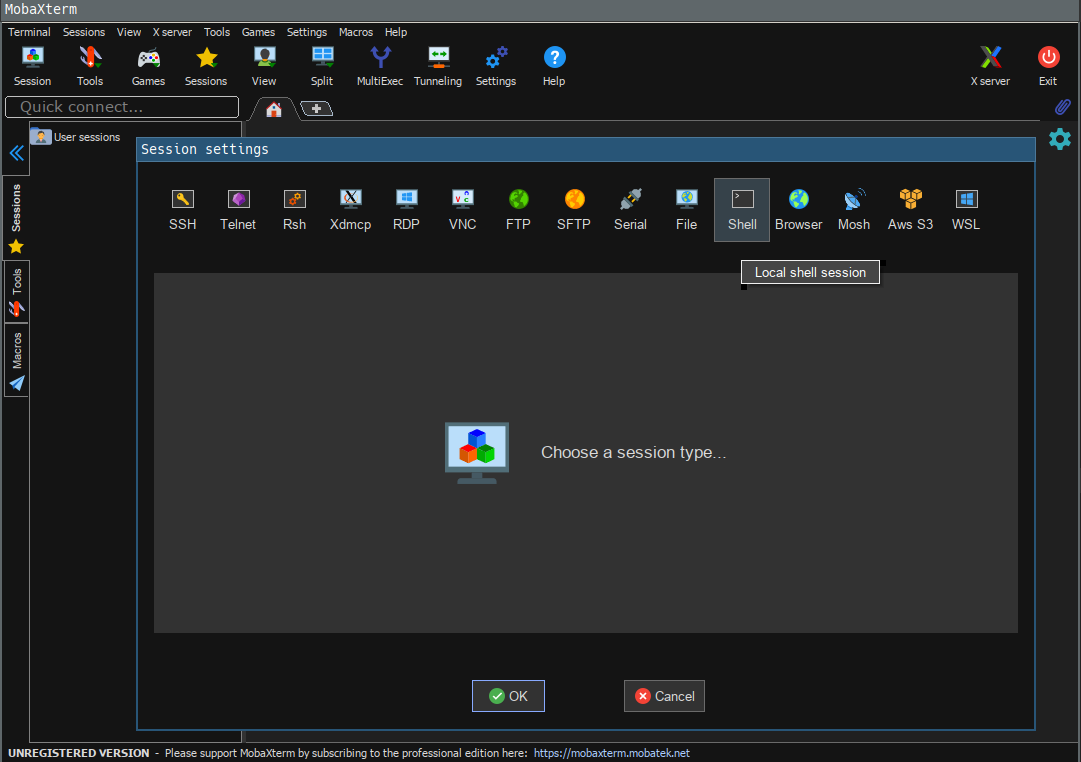Open the Games menu in menu bar
This screenshot has width=1081, height=762.
(258, 32)
